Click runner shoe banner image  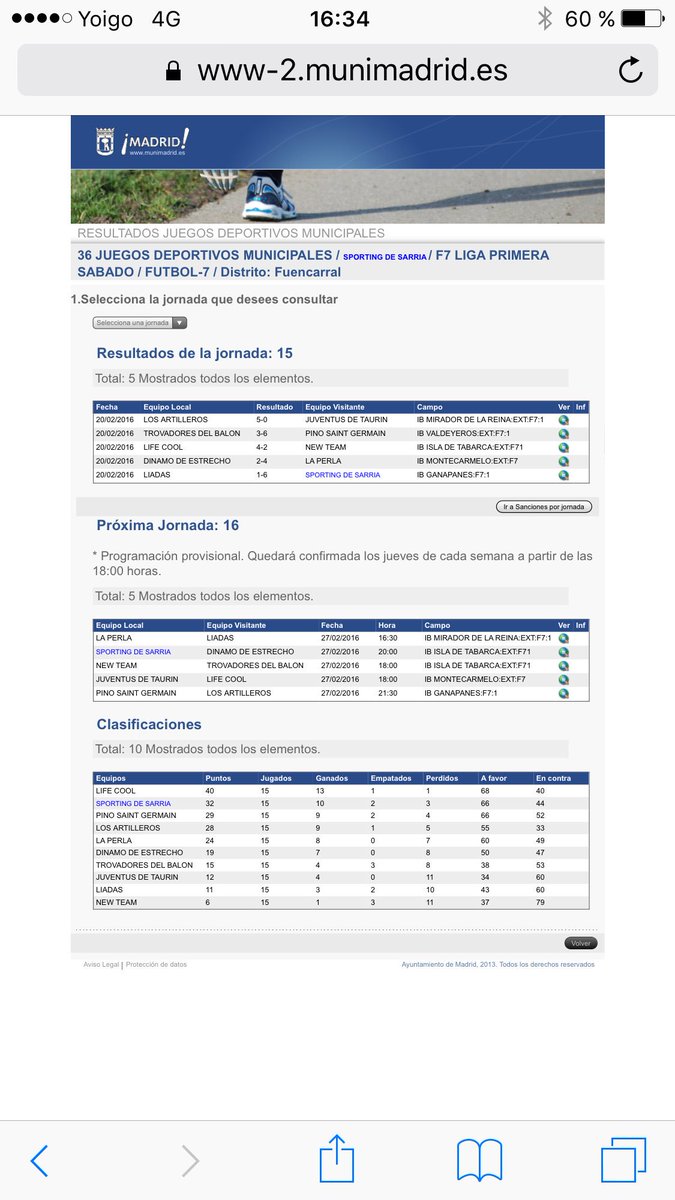[x=337, y=195]
